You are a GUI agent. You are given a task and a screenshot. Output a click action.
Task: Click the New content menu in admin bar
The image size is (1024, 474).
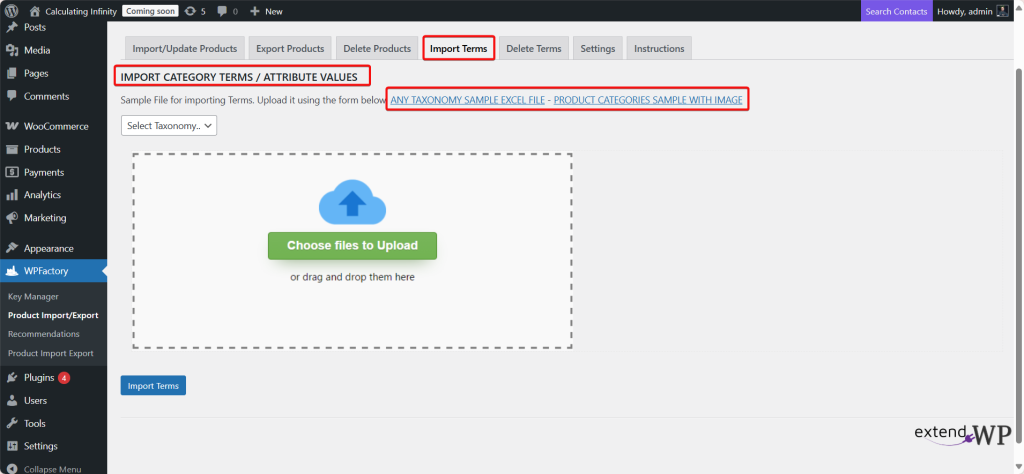pyautogui.click(x=266, y=11)
